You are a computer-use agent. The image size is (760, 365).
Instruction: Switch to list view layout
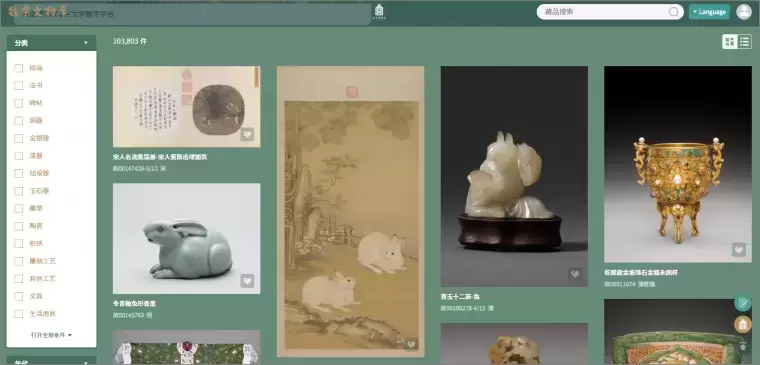click(744, 42)
